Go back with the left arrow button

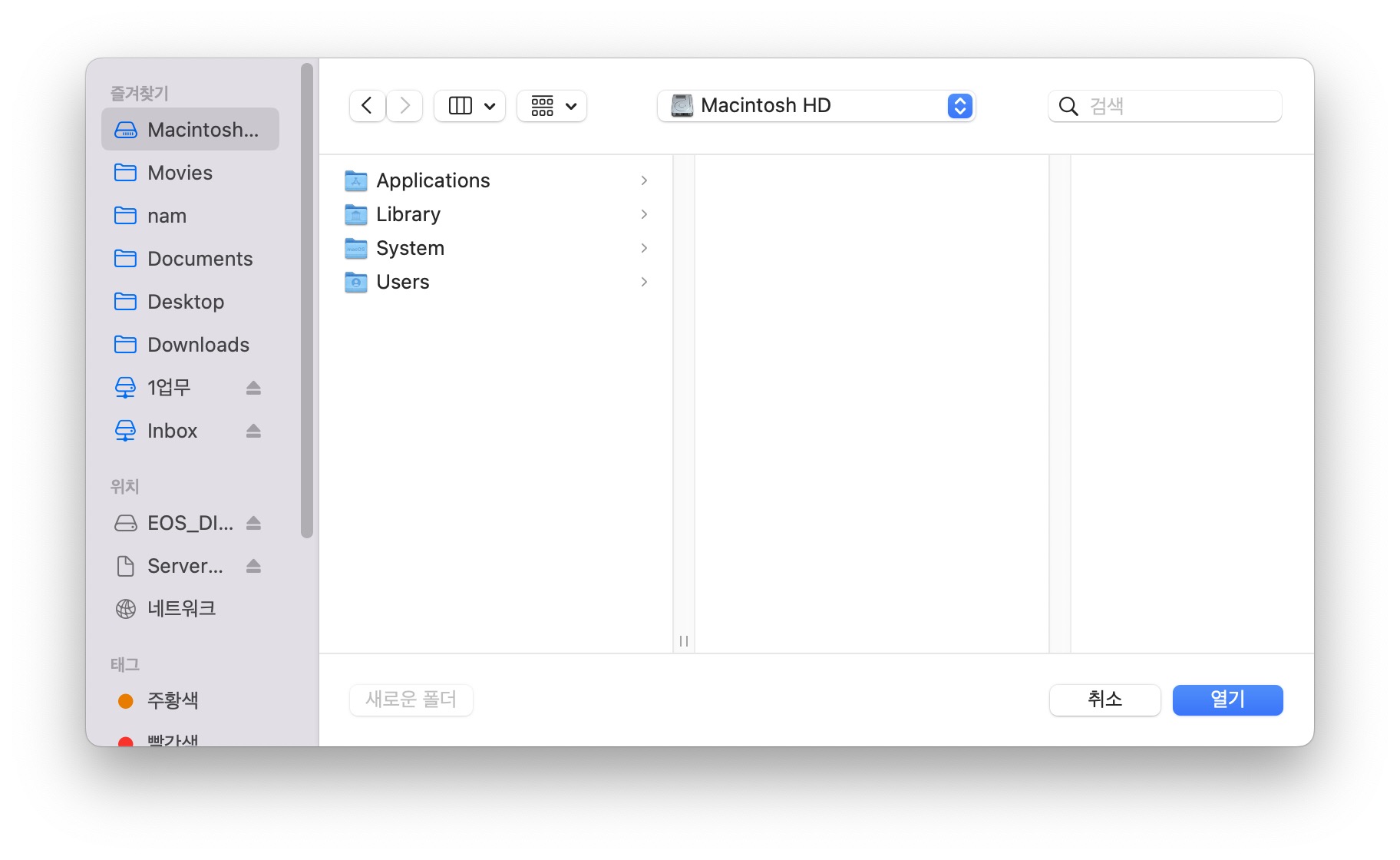367,106
